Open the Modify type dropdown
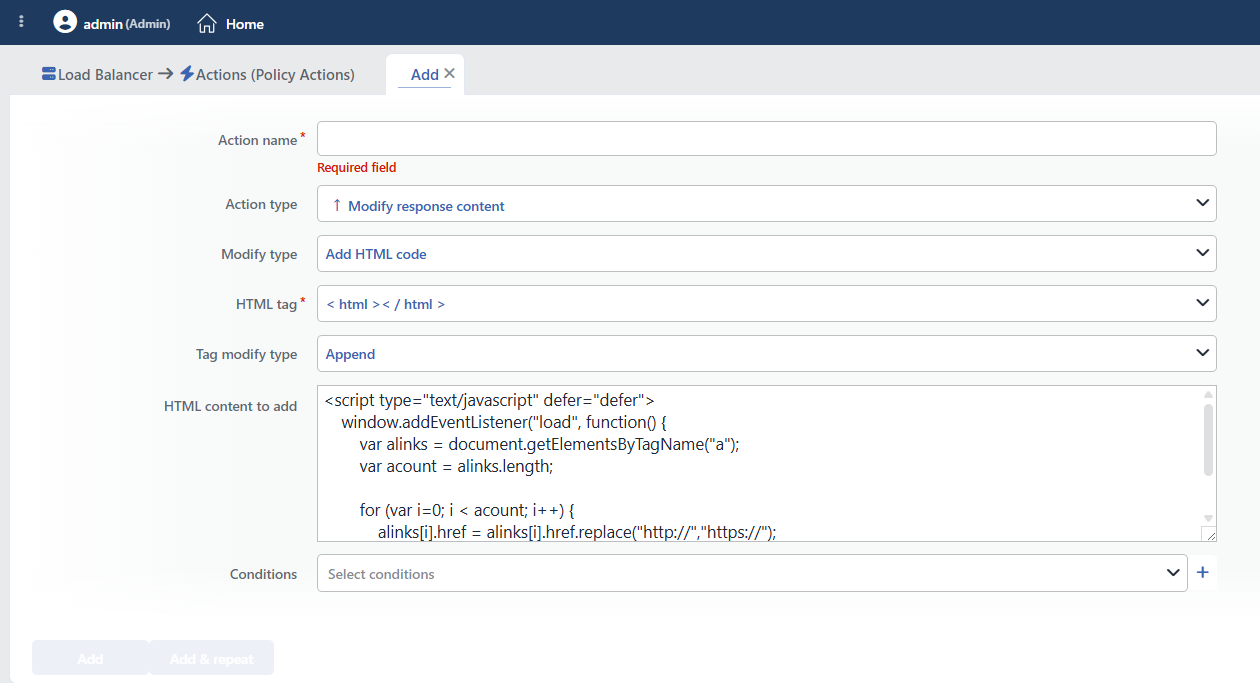 pyautogui.click(x=767, y=254)
